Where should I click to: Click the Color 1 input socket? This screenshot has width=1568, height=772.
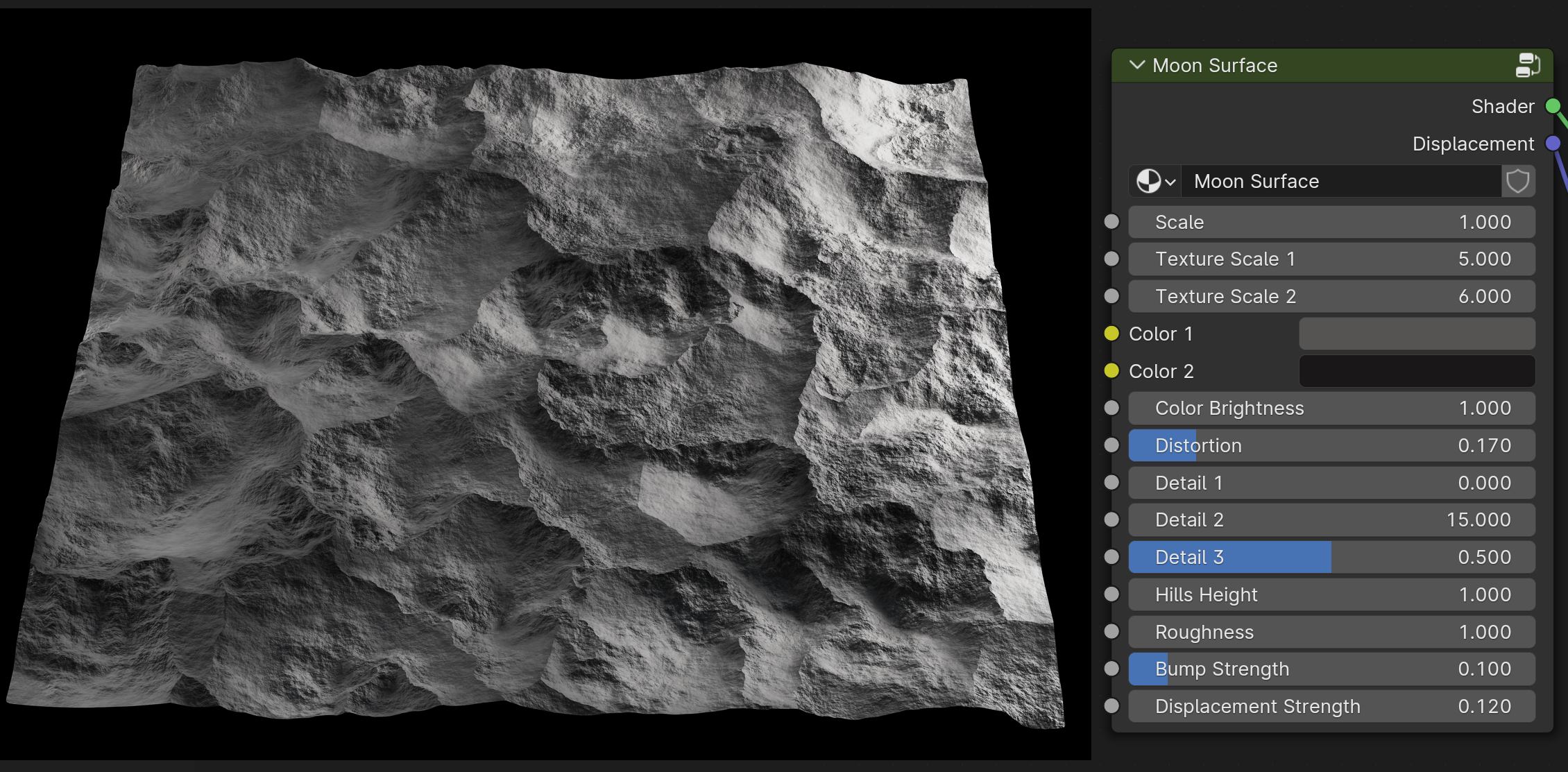click(x=1111, y=334)
